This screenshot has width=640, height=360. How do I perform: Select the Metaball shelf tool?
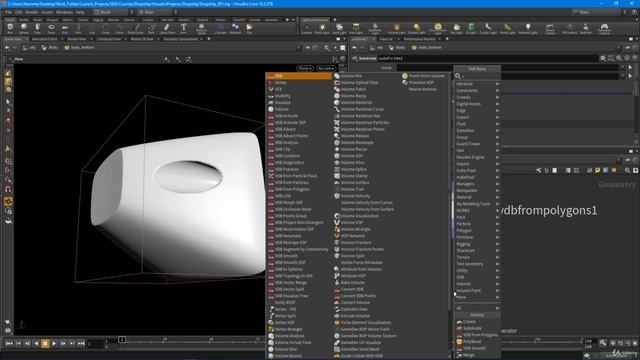(x=235, y=29)
